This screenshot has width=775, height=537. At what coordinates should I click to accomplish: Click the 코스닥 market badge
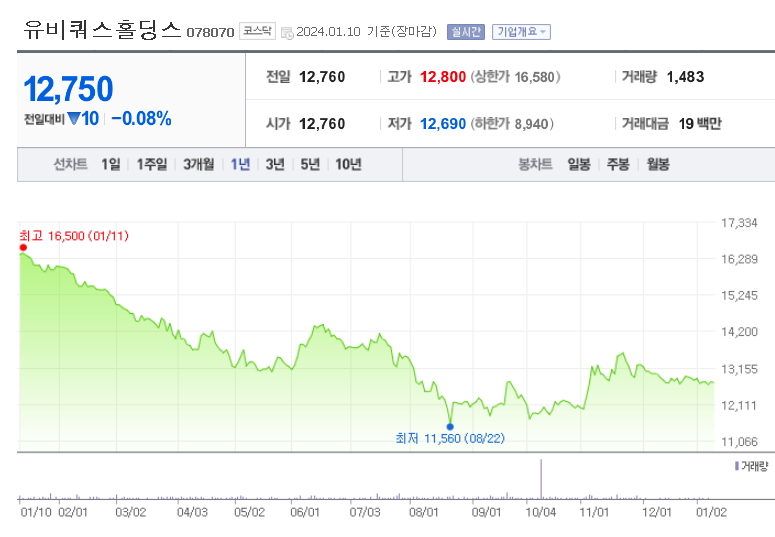[x=257, y=31]
